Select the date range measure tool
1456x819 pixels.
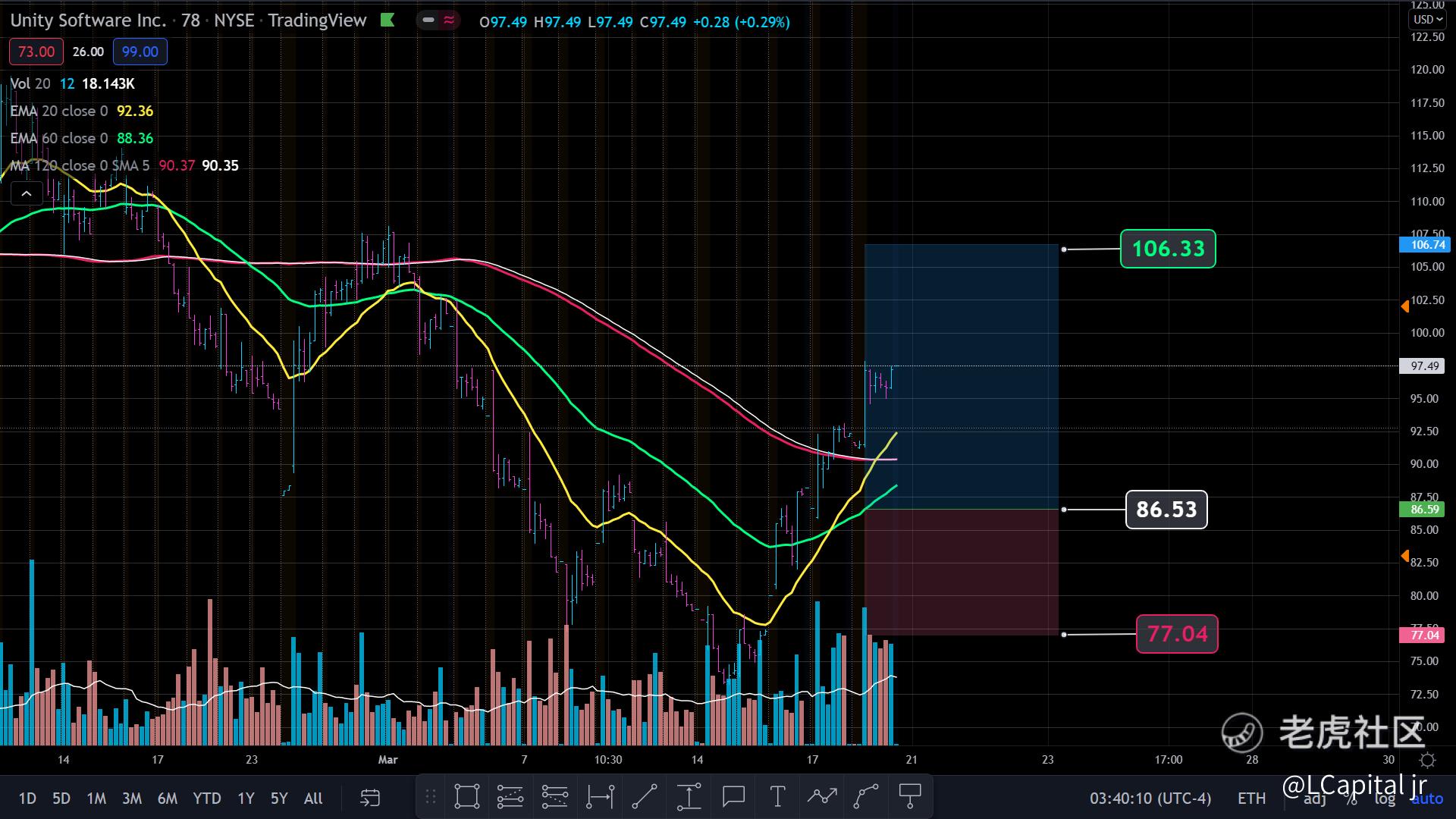pos(600,796)
